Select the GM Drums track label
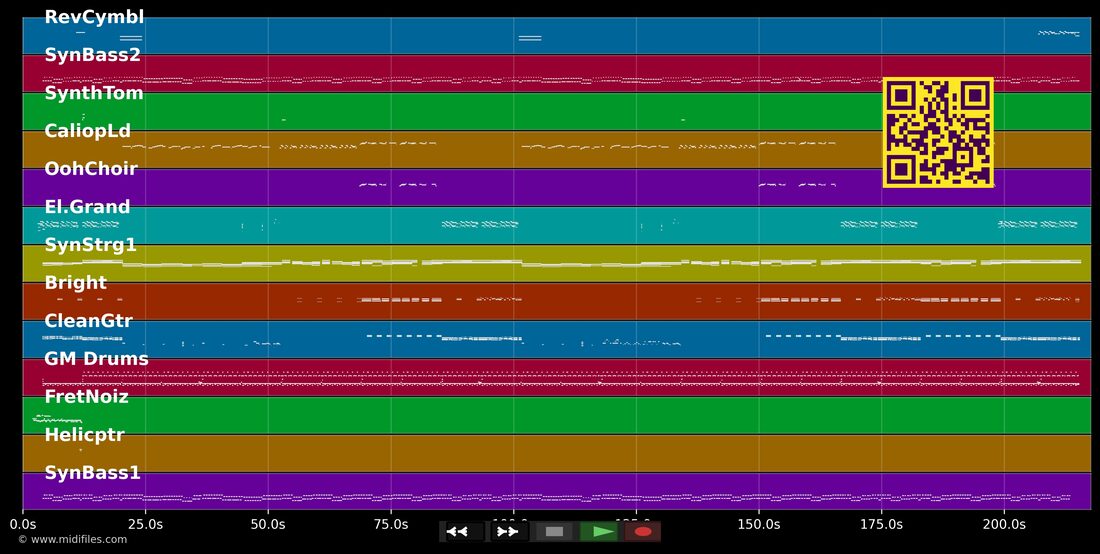Screen dimensions: 1100x554 pyautogui.click(x=97, y=359)
